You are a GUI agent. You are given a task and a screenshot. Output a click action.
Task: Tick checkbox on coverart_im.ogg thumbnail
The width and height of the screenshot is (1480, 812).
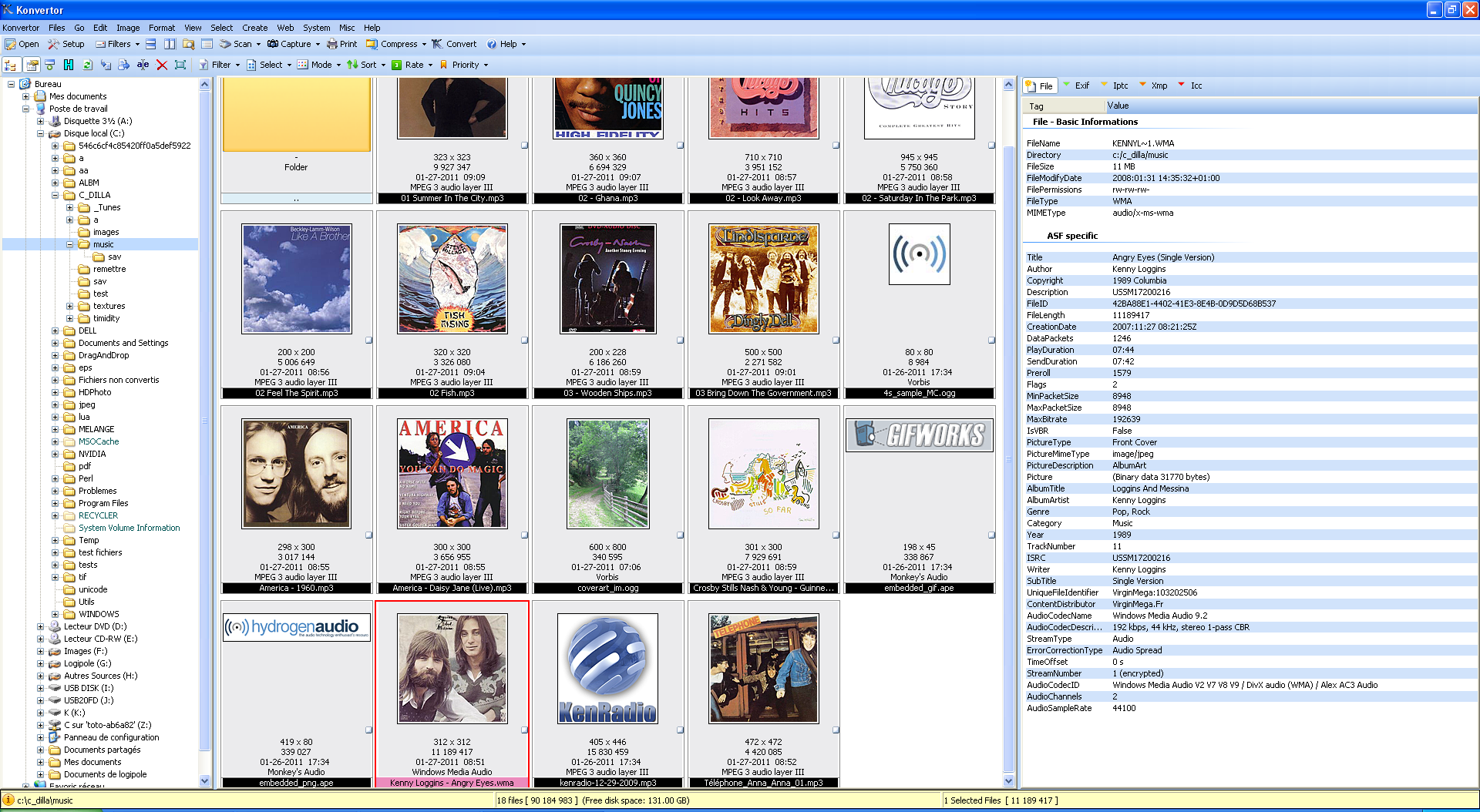pos(681,535)
